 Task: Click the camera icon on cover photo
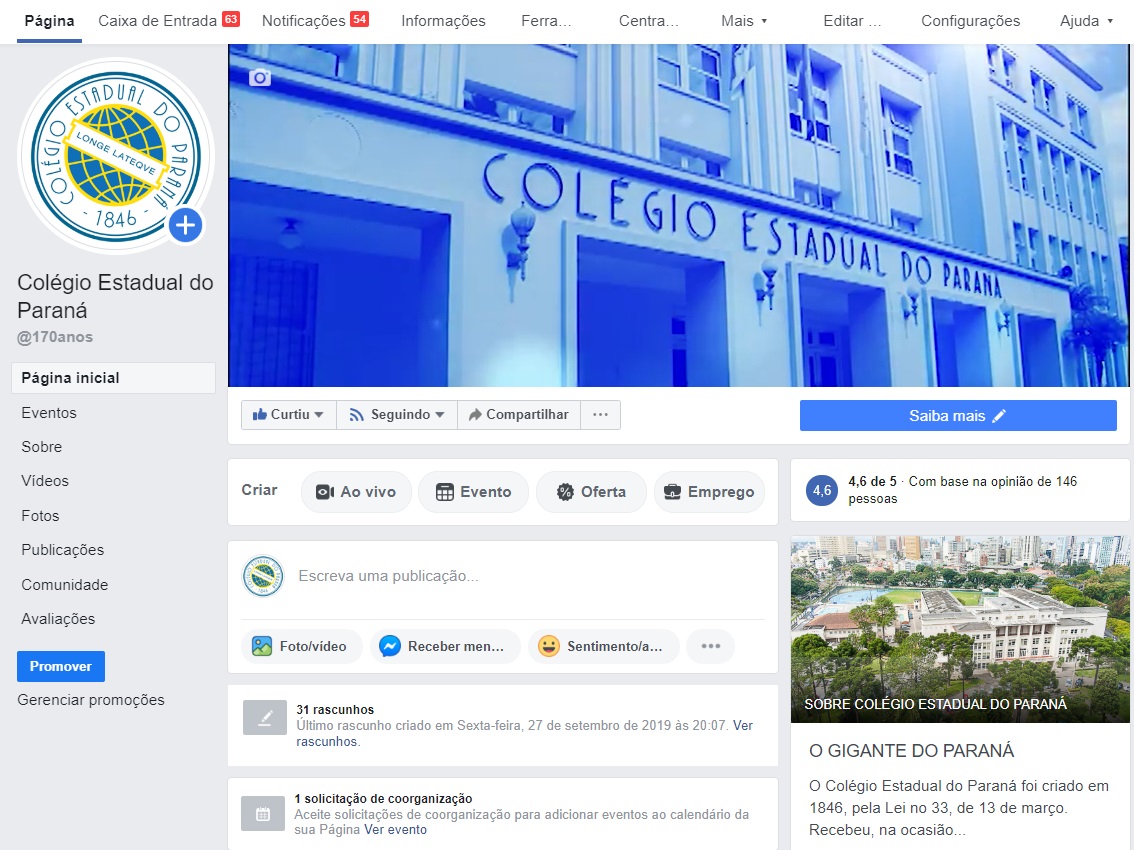(x=260, y=77)
